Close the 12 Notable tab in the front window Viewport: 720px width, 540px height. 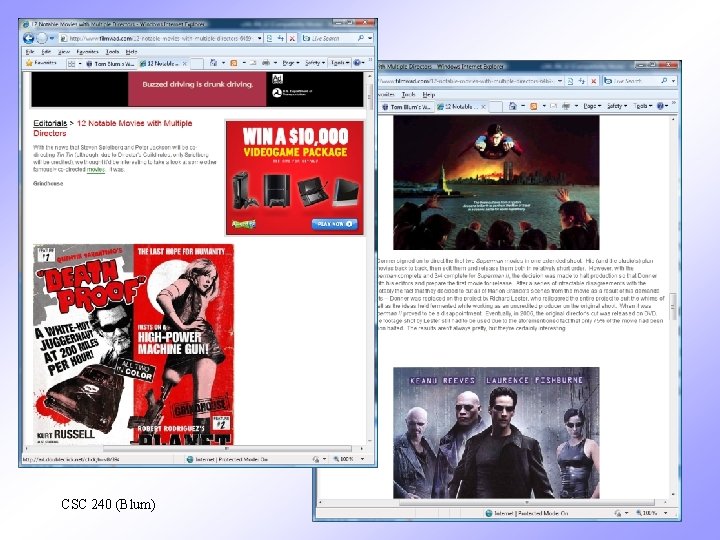click(185, 64)
